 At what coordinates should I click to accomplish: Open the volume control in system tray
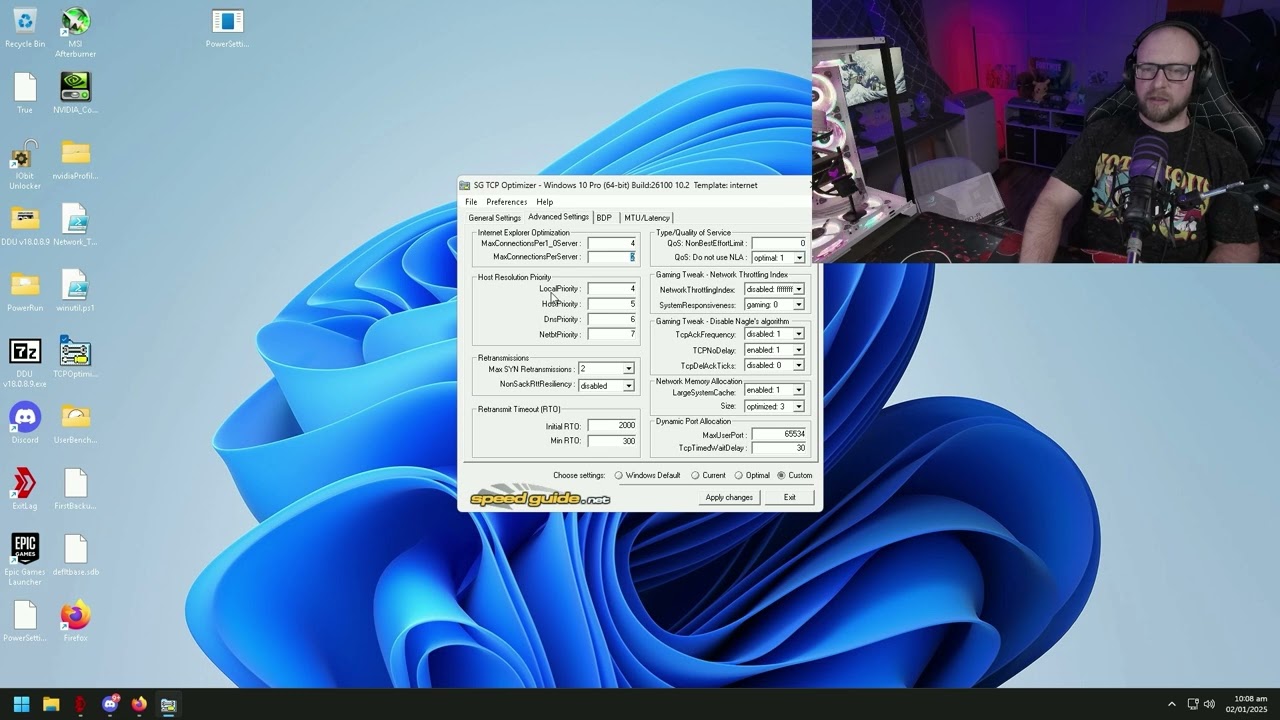[1209, 704]
